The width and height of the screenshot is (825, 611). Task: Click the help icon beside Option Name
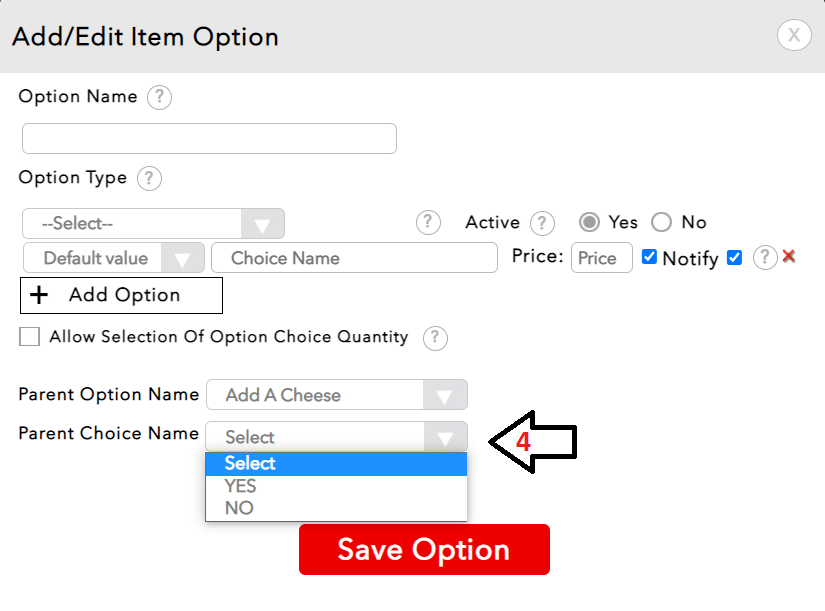(159, 98)
